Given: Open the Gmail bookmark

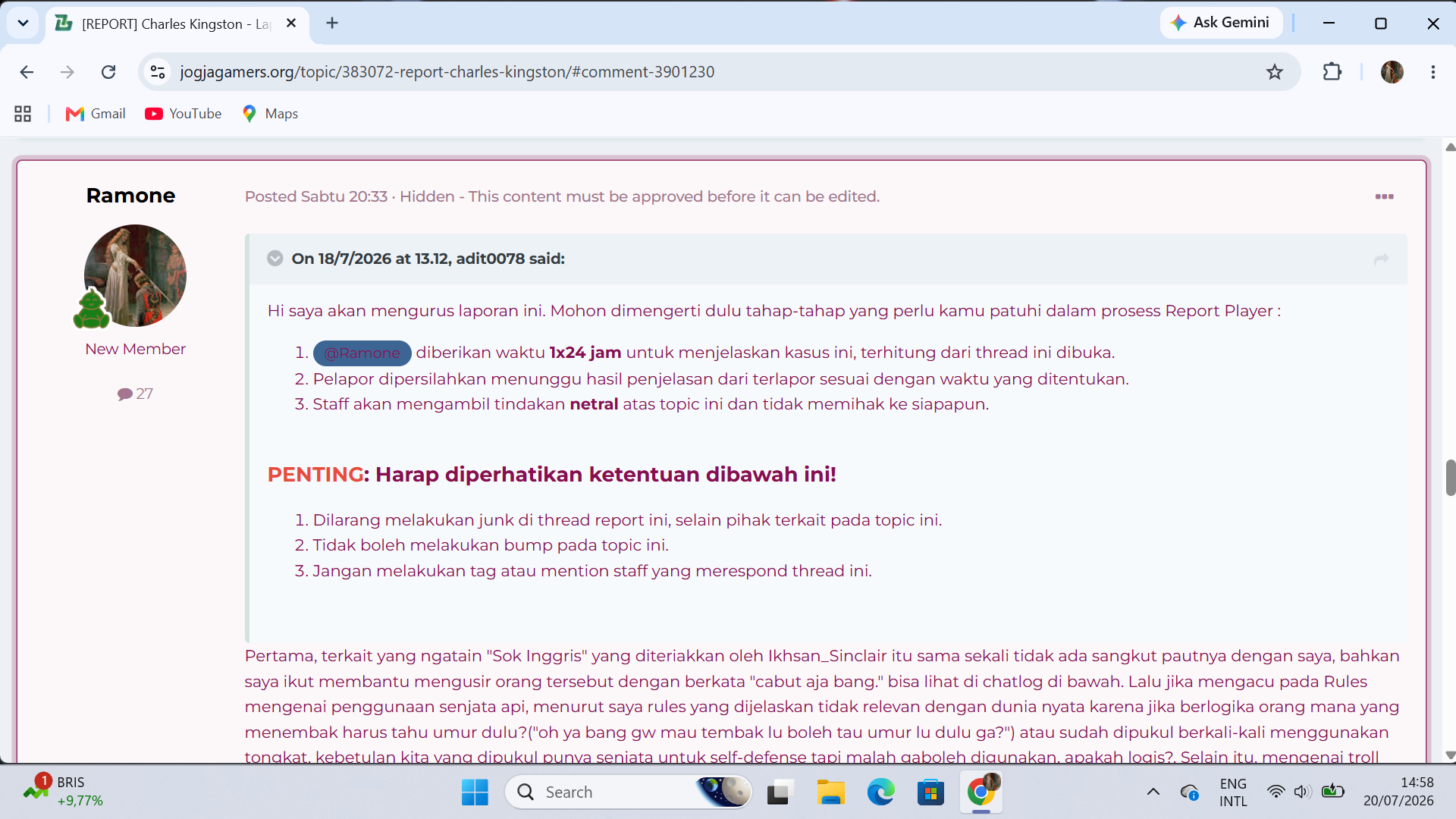Looking at the screenshot, I should (96, 114).
